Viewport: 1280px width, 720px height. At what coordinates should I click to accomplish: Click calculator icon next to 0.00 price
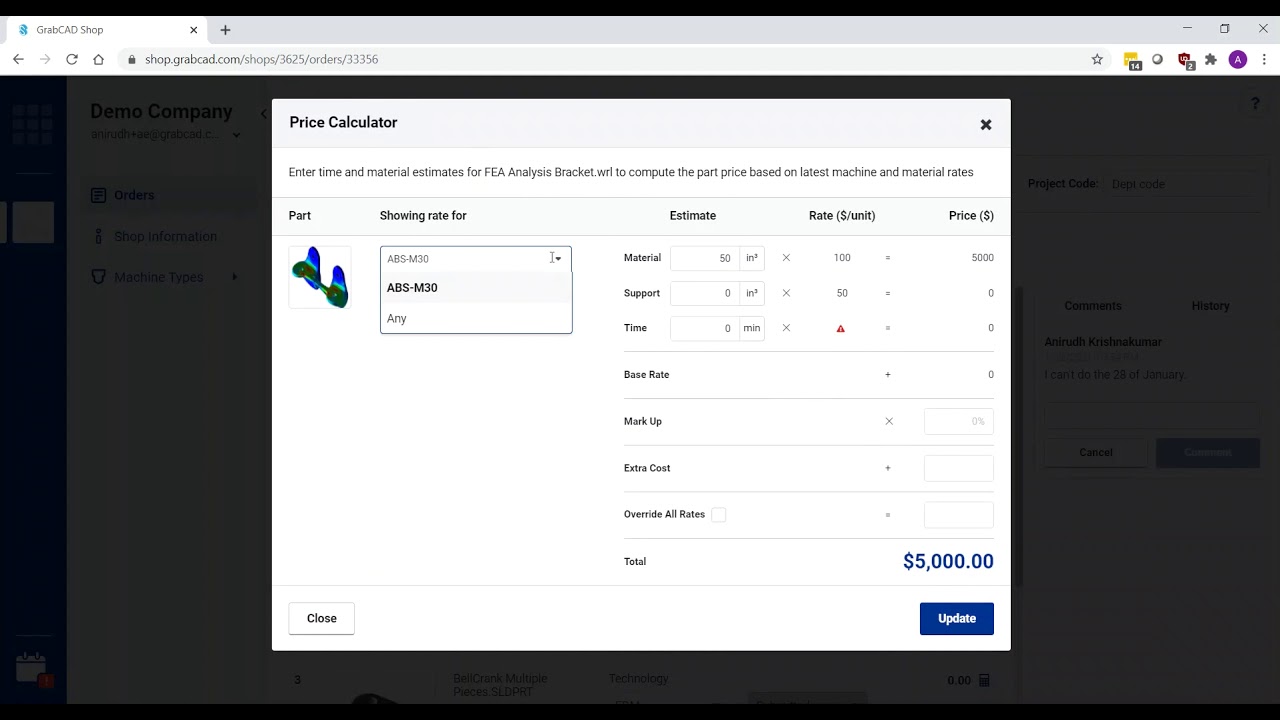coord(984,680)
